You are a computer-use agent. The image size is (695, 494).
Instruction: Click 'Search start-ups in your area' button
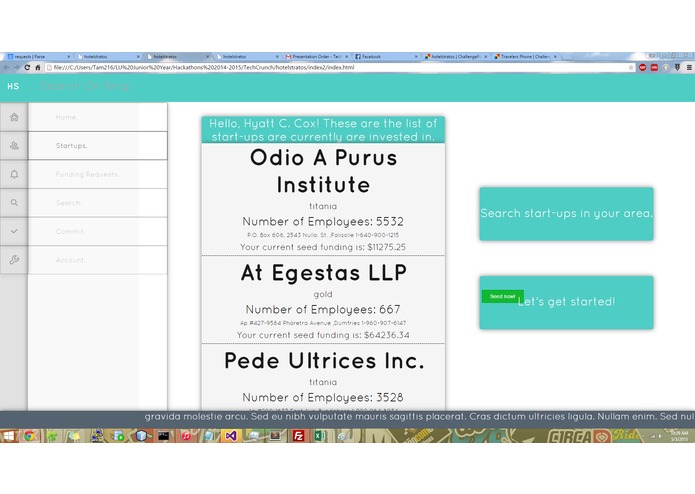[x=566, y=214]
